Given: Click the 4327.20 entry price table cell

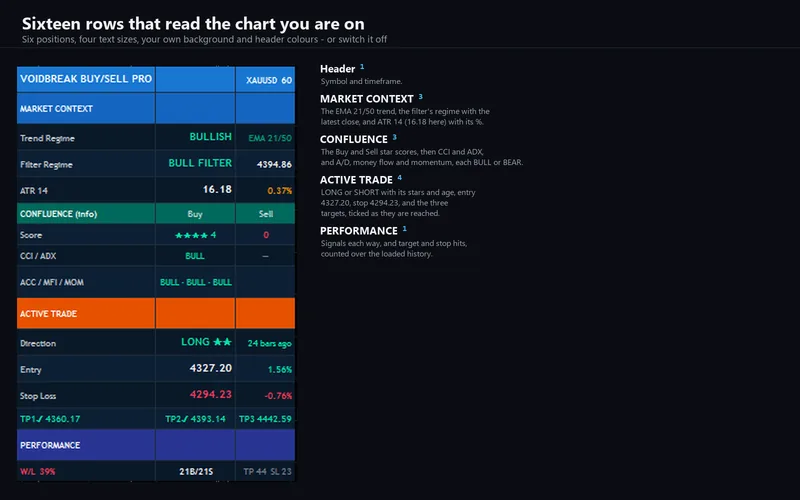Looking at the screenshot, I should point(195,368).
